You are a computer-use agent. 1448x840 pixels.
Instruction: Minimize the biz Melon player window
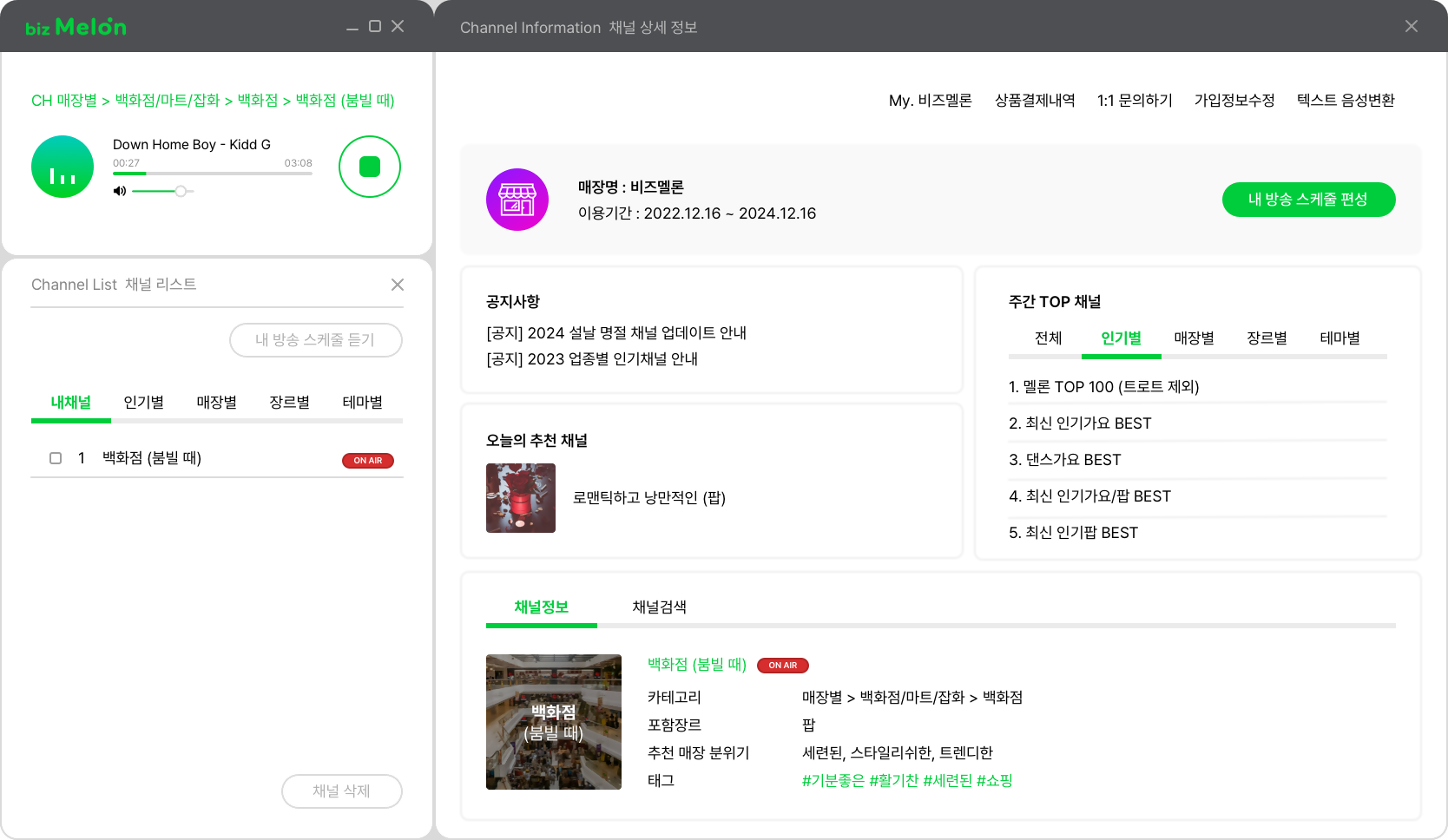point(352,28)
